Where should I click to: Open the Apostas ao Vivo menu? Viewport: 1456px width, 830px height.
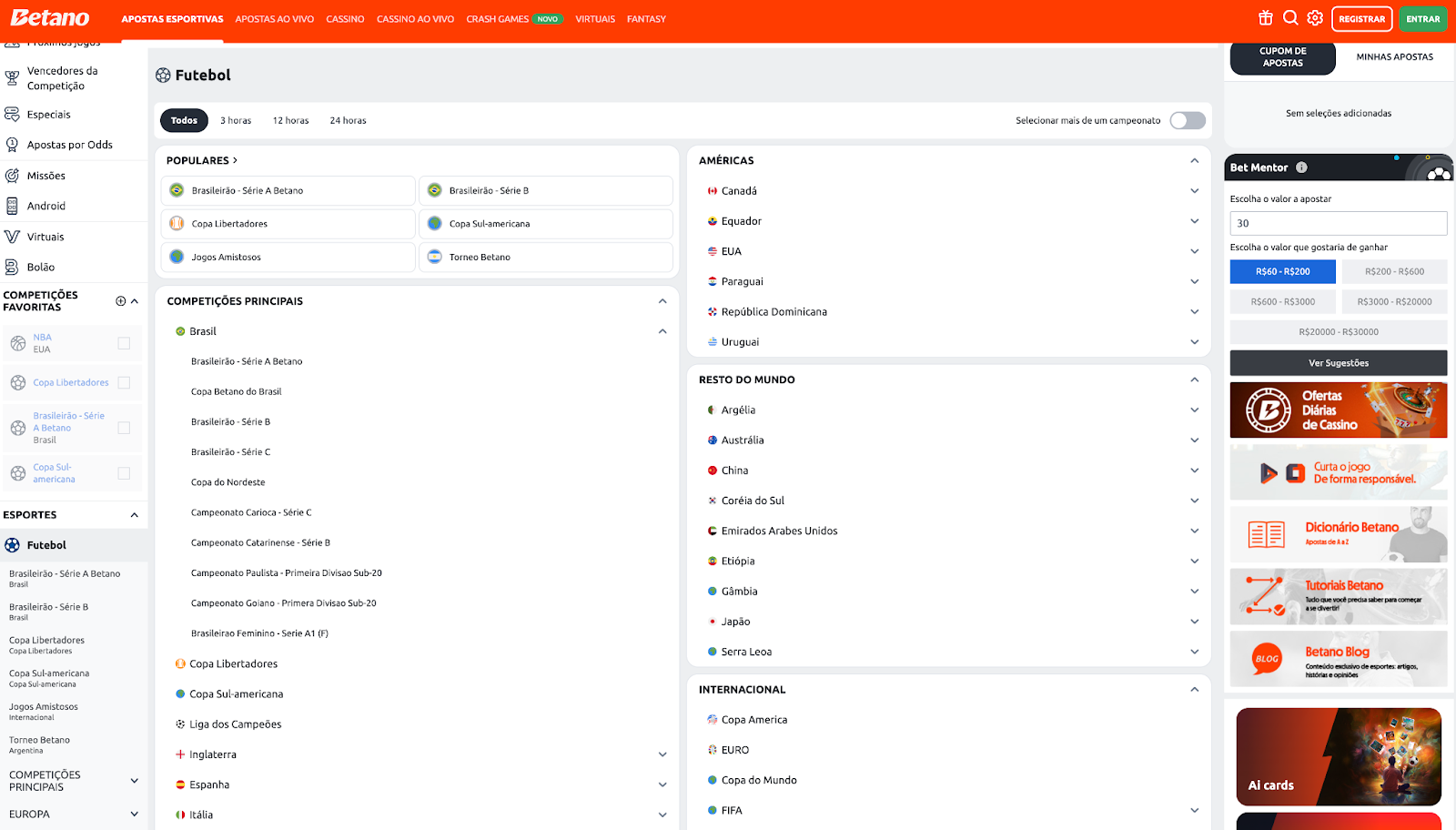click(275, 19)
